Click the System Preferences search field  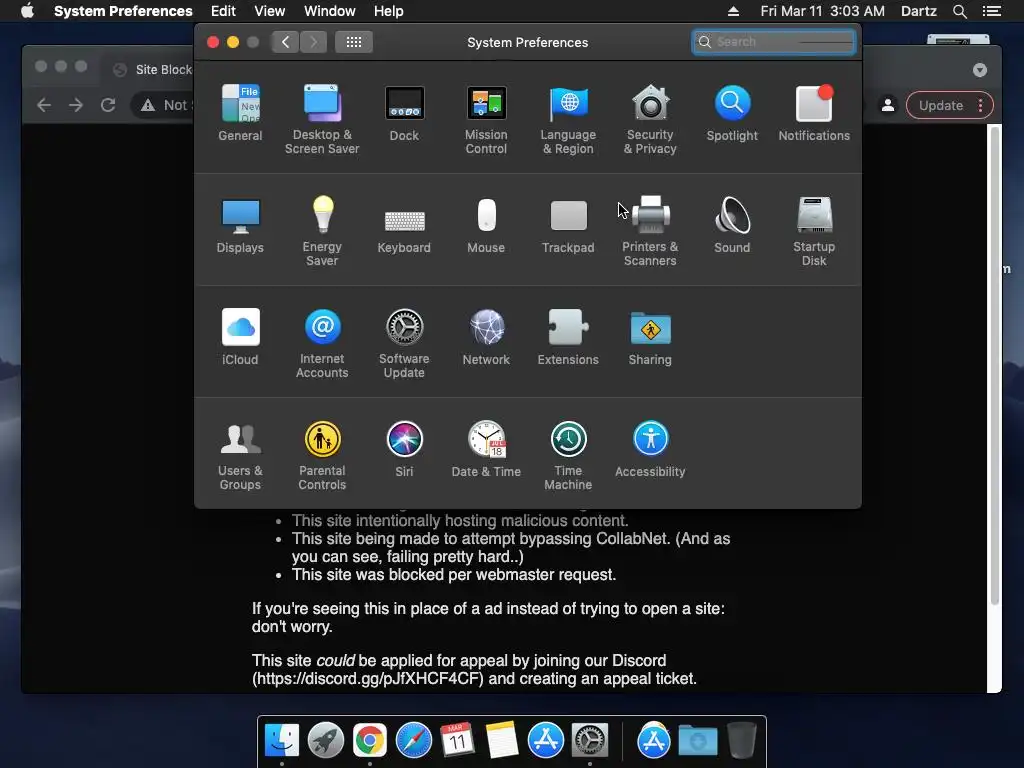tap(773, 42)
